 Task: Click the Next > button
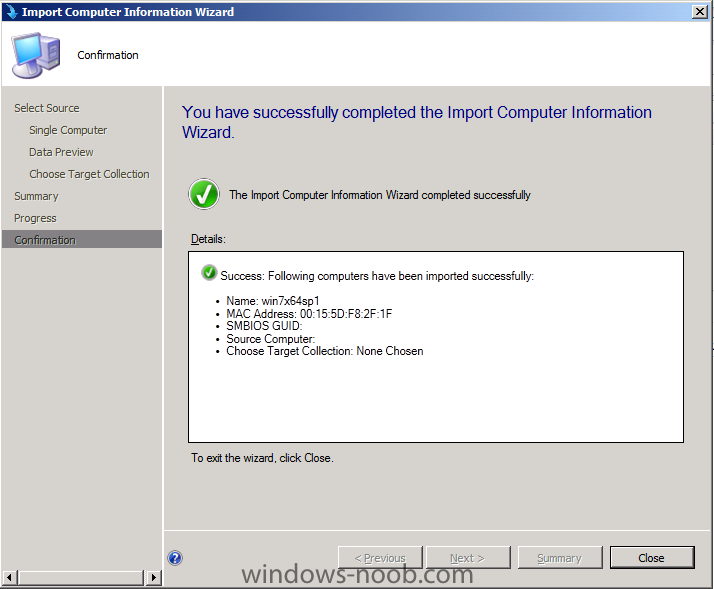(468, 558)
